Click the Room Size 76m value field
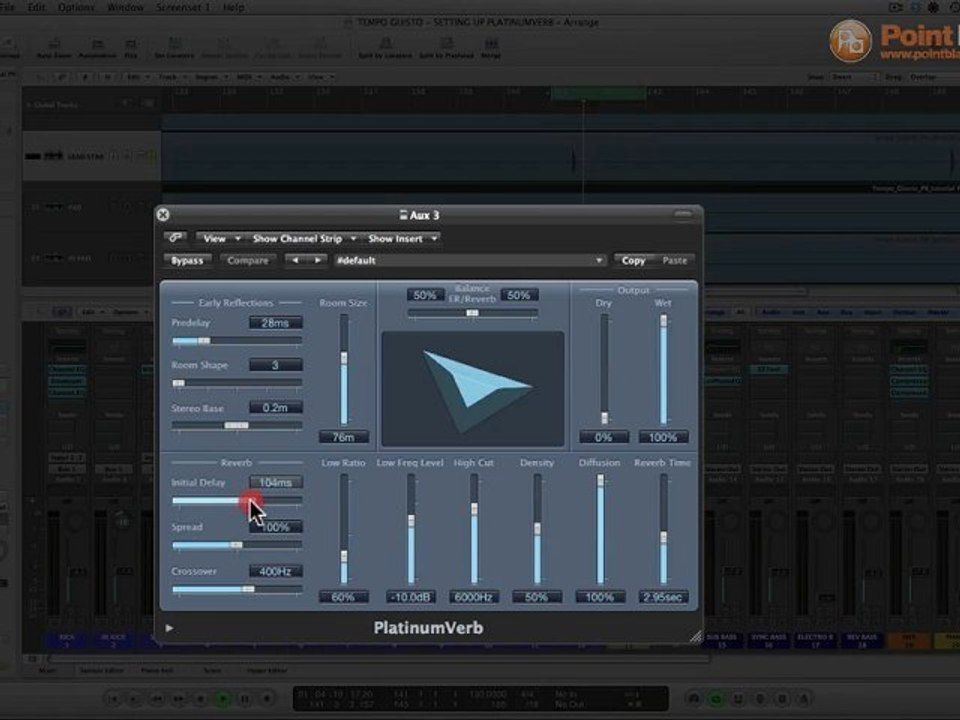The width and height of the screenshot is (960, 720). coord(343,437)
